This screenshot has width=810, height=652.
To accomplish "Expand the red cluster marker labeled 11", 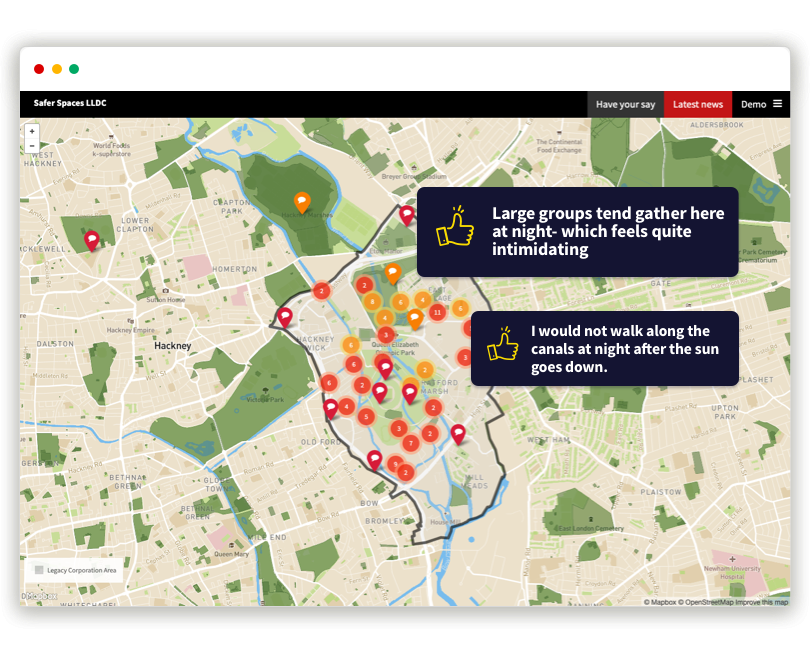I will 437,313.
